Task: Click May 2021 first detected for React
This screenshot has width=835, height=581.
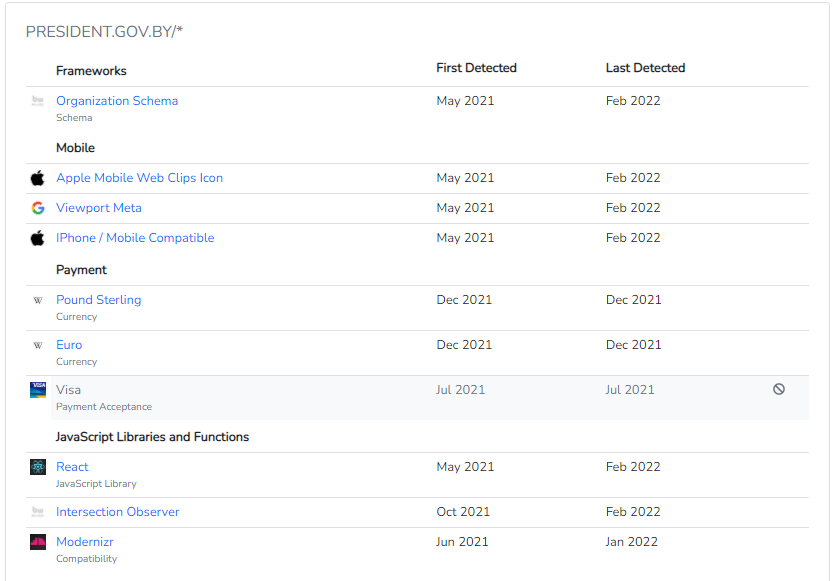Action: pyautogui.click(x=465, y=467)
